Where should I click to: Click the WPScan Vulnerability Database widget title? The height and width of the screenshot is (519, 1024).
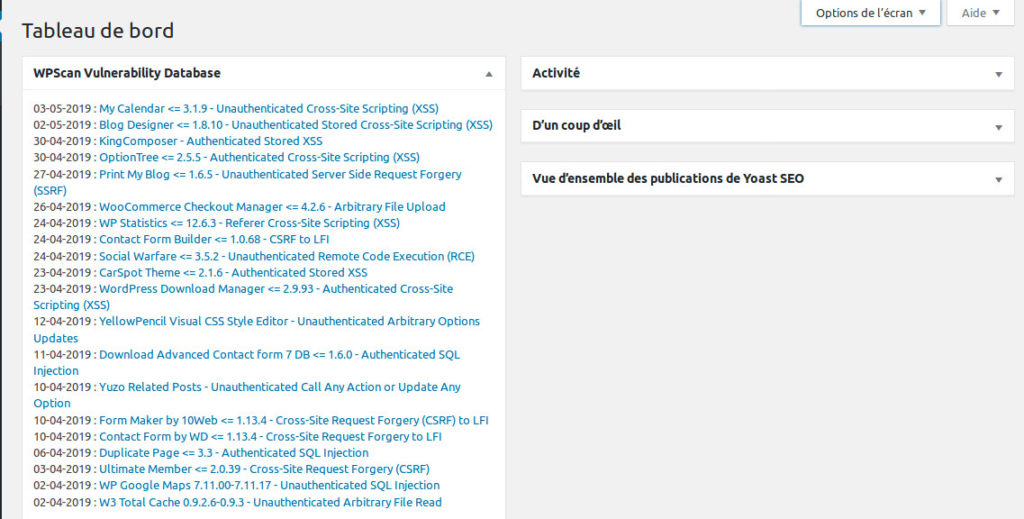pyautogui.click(x=127, y=73)
